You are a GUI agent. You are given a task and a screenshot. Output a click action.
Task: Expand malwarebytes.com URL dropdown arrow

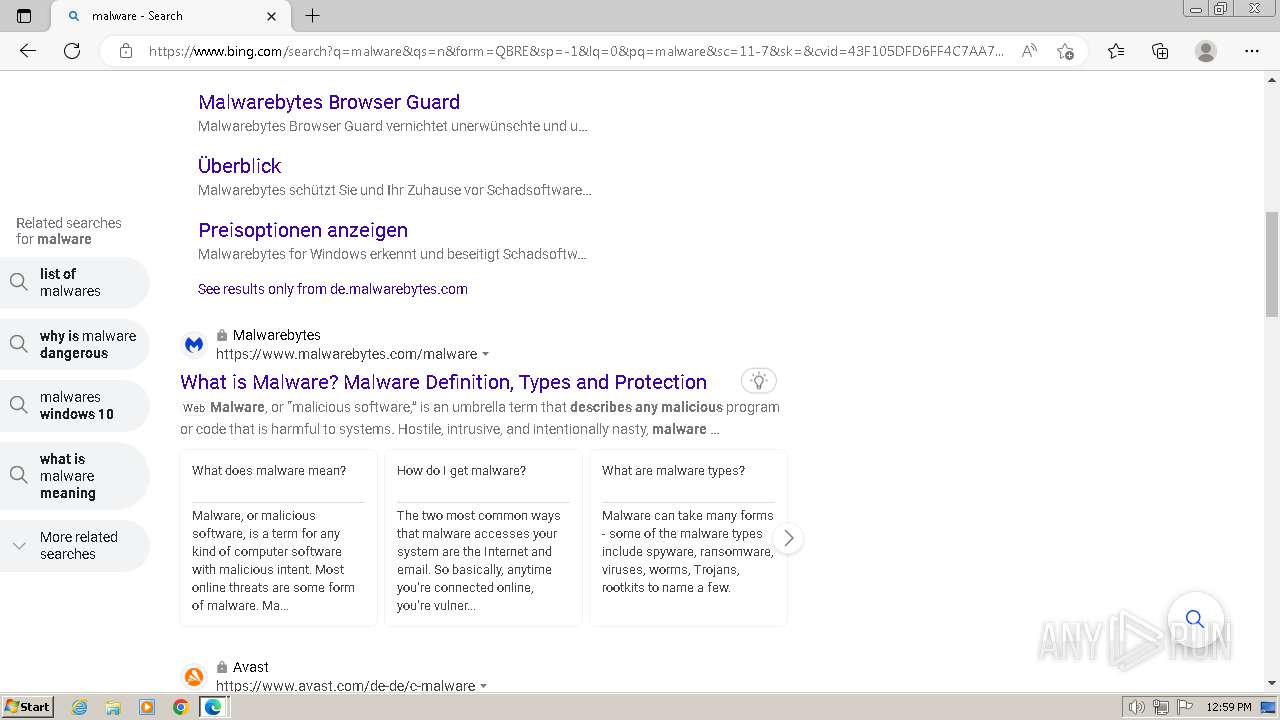(486, 354)
